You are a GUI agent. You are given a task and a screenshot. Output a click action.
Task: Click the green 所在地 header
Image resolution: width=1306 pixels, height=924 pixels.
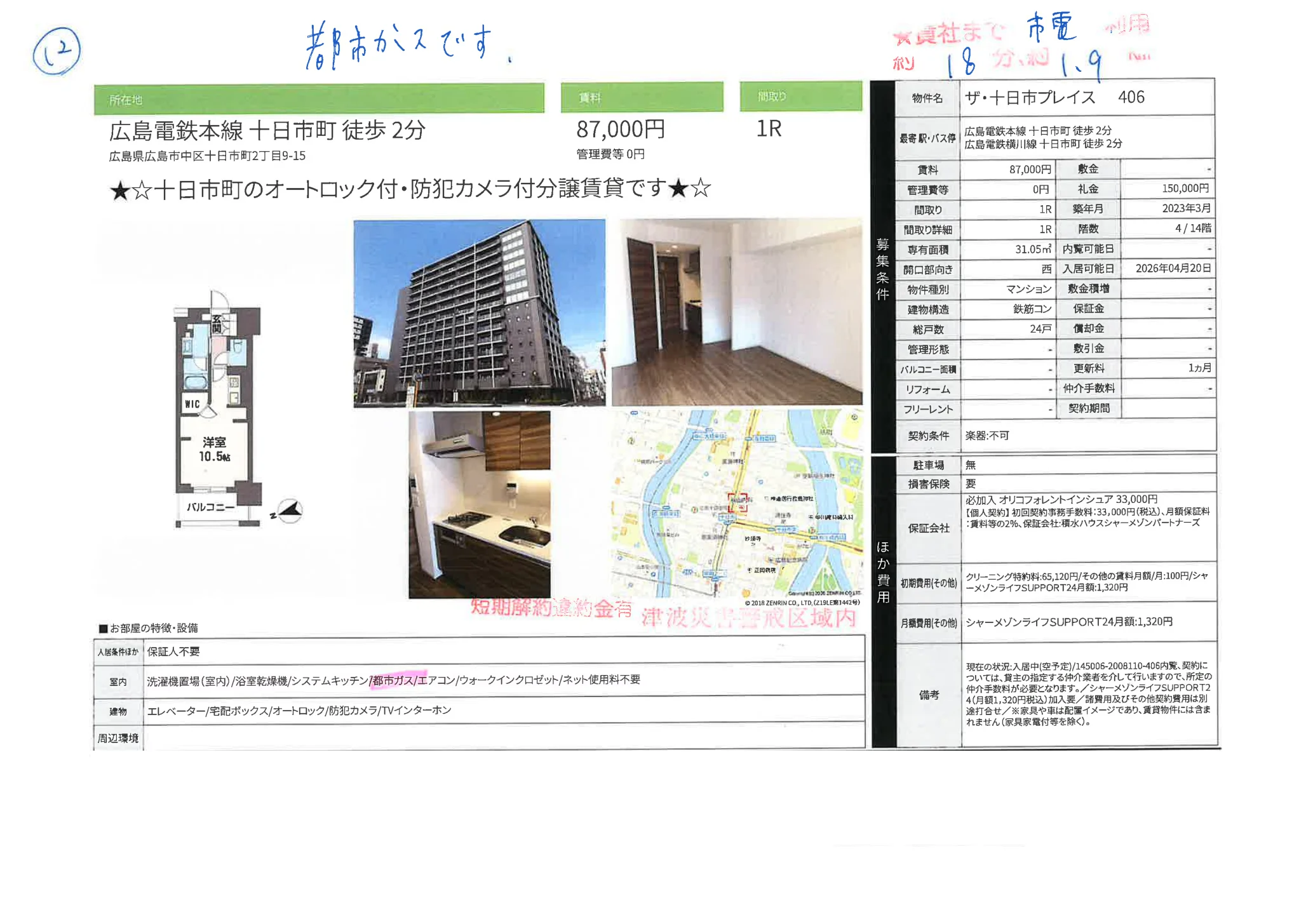[x=319, y=99]
